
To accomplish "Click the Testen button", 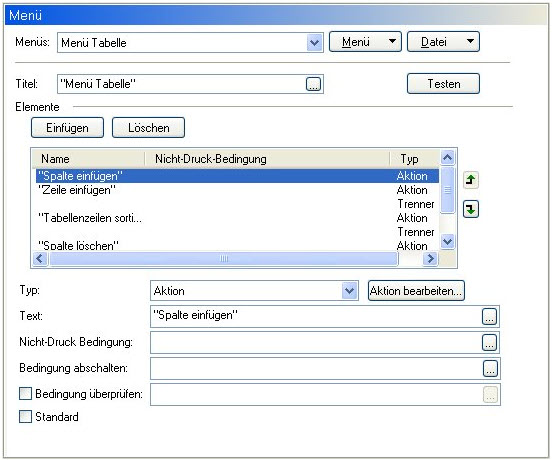I will 443,84.
